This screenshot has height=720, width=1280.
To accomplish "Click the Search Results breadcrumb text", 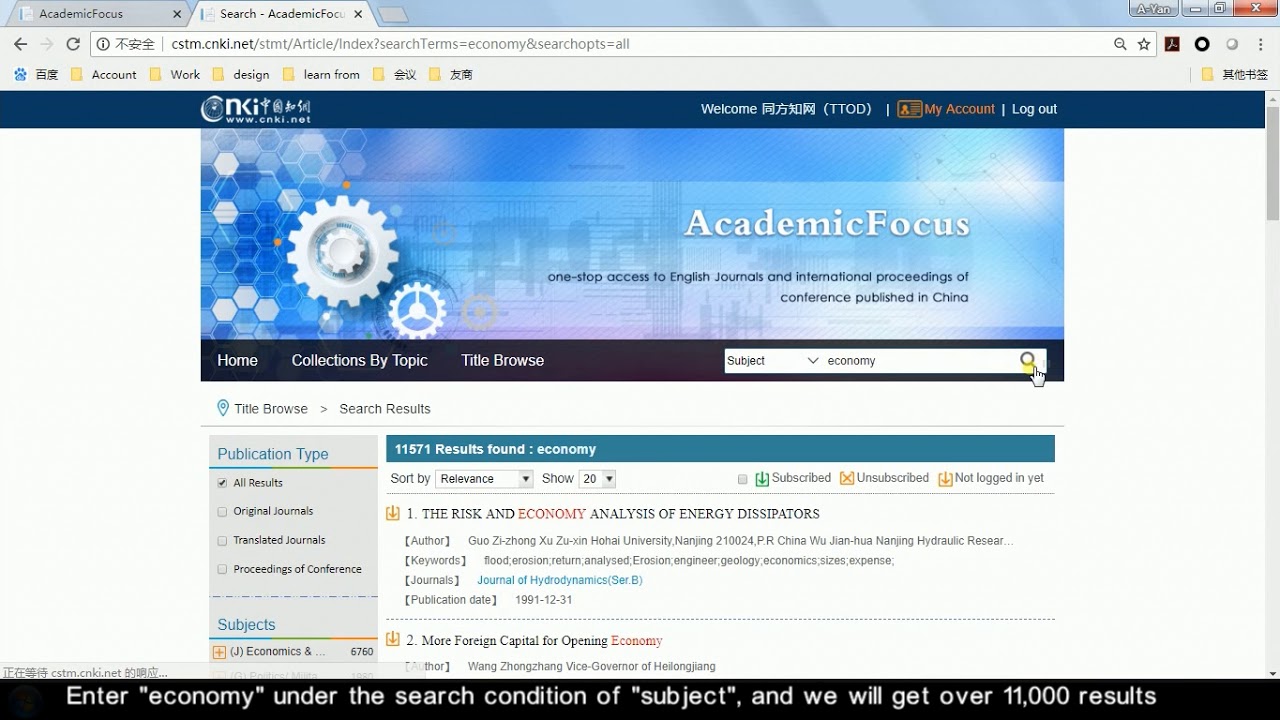I will click(x=385, y=408).
